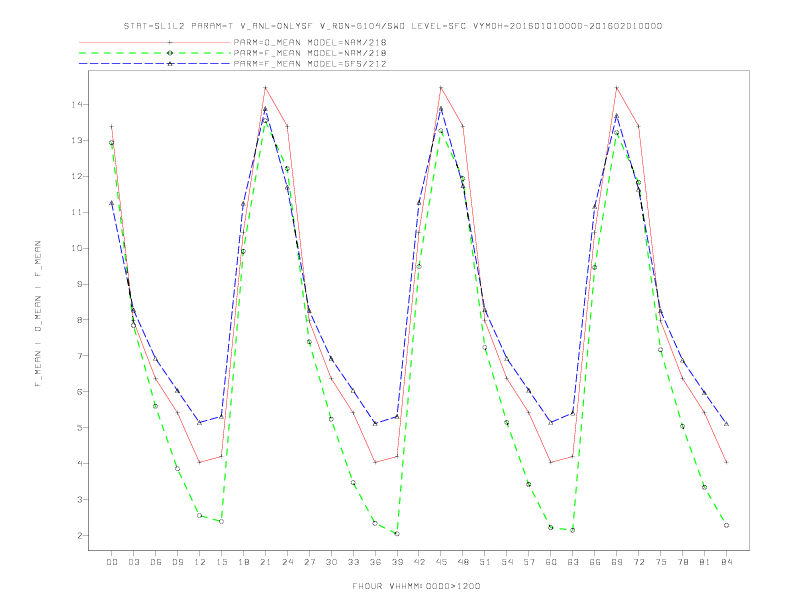Screen dimensions: 792x612
Task: Click the red plus data point at hour 12
Action: pos(200,462)
